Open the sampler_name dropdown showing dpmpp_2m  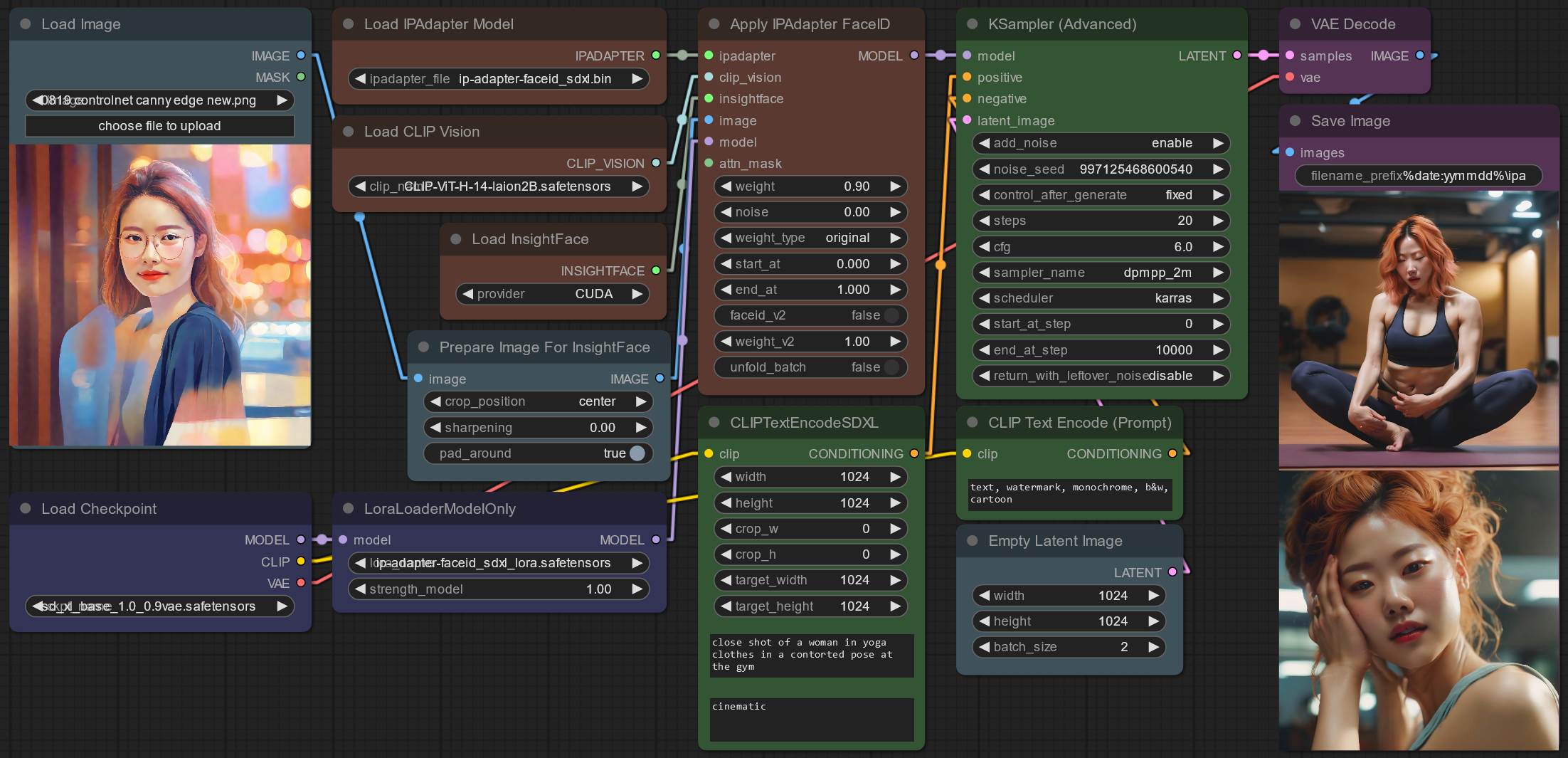click(1101, 273)
